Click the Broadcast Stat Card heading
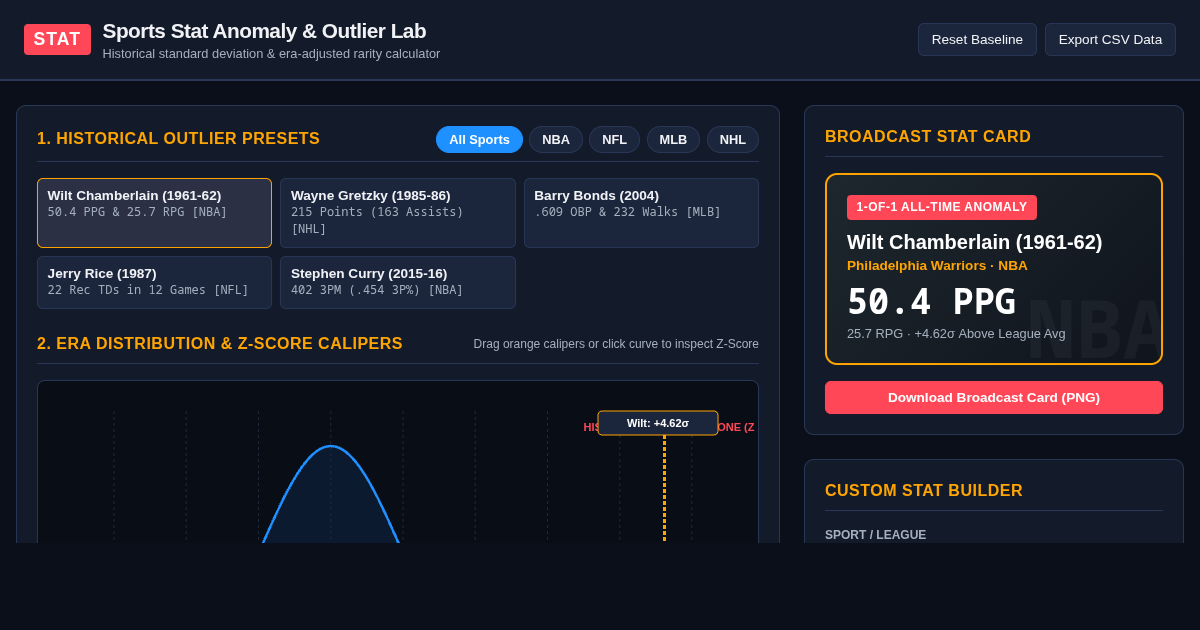Screen dimensions: 1200x630 point(928,137)
